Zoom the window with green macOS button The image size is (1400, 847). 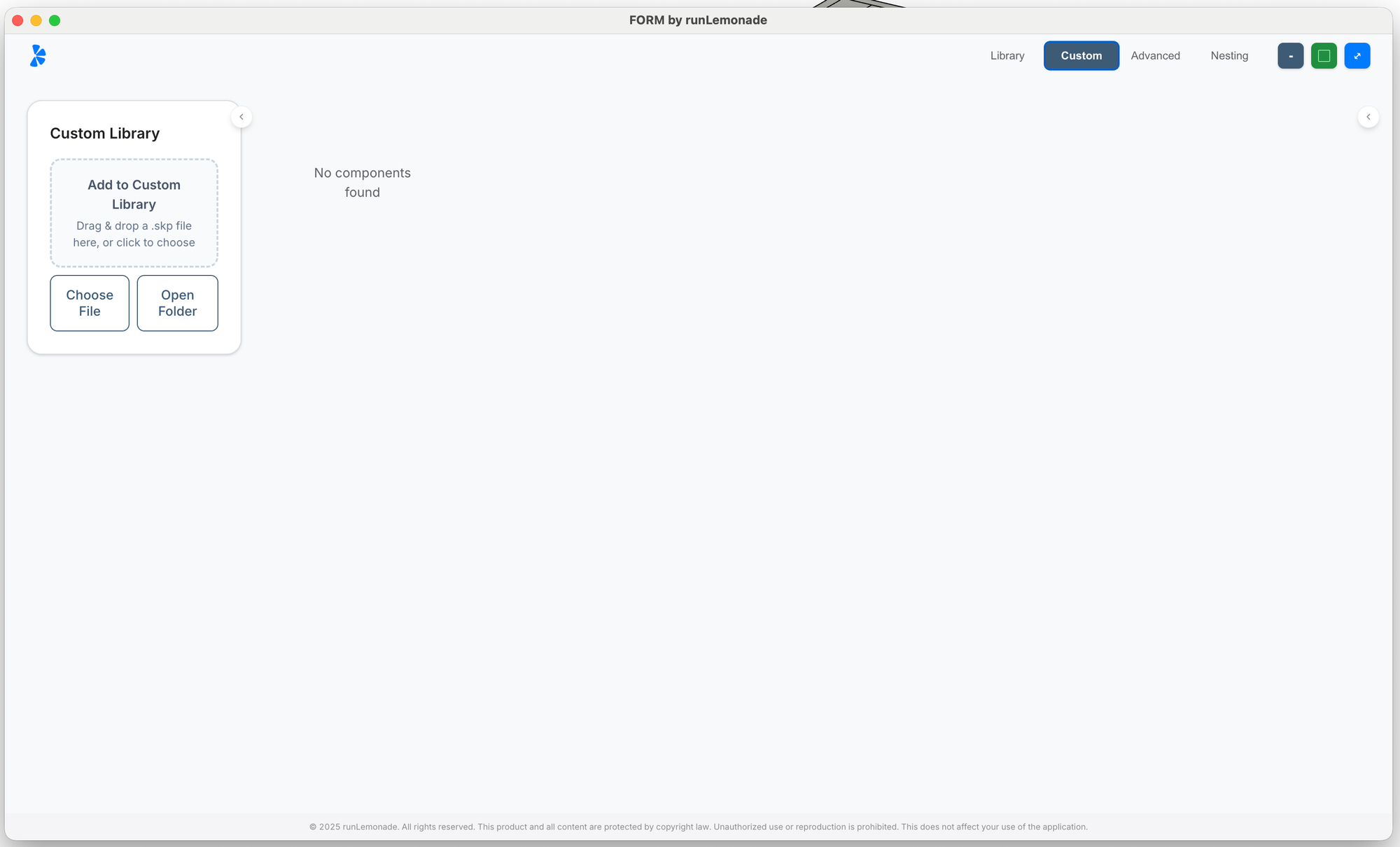tap(55, 20)
